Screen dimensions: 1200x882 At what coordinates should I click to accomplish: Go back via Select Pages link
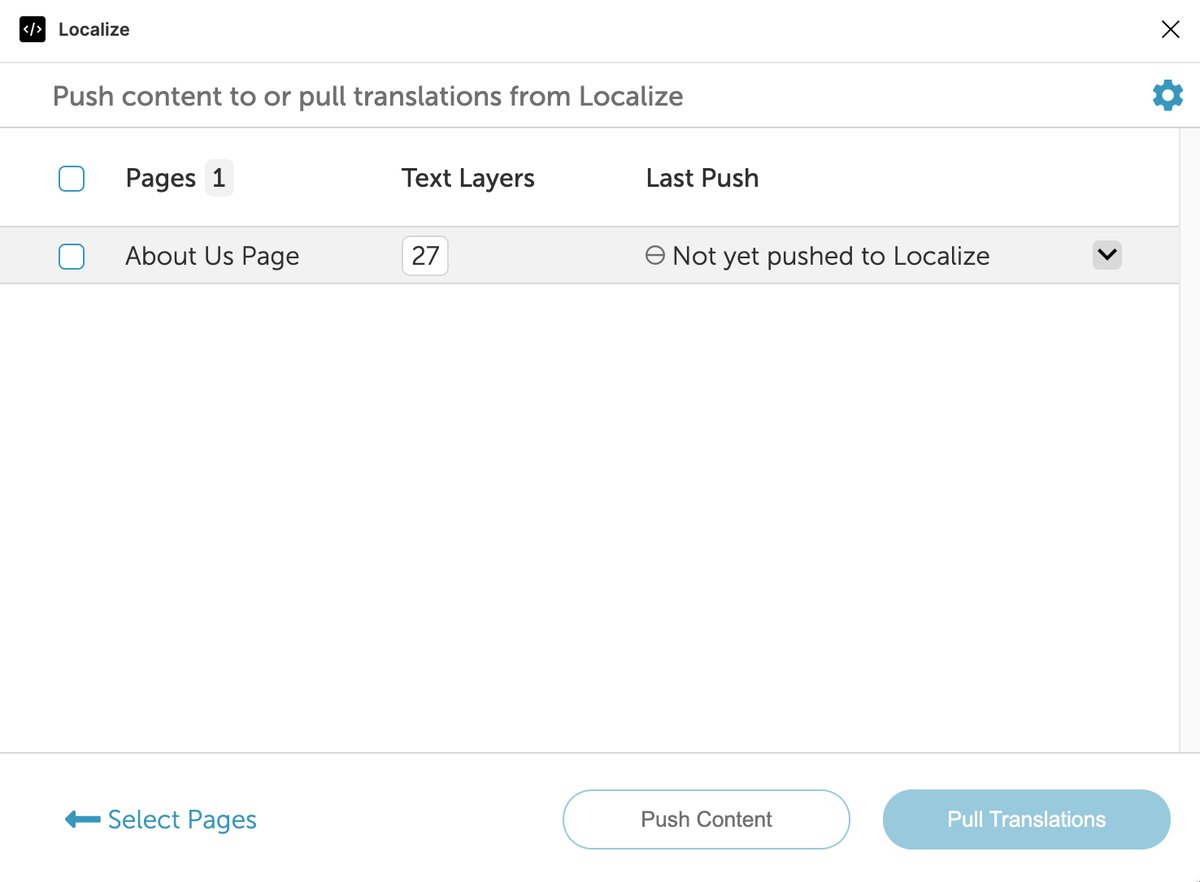click(x=160, y=820)
